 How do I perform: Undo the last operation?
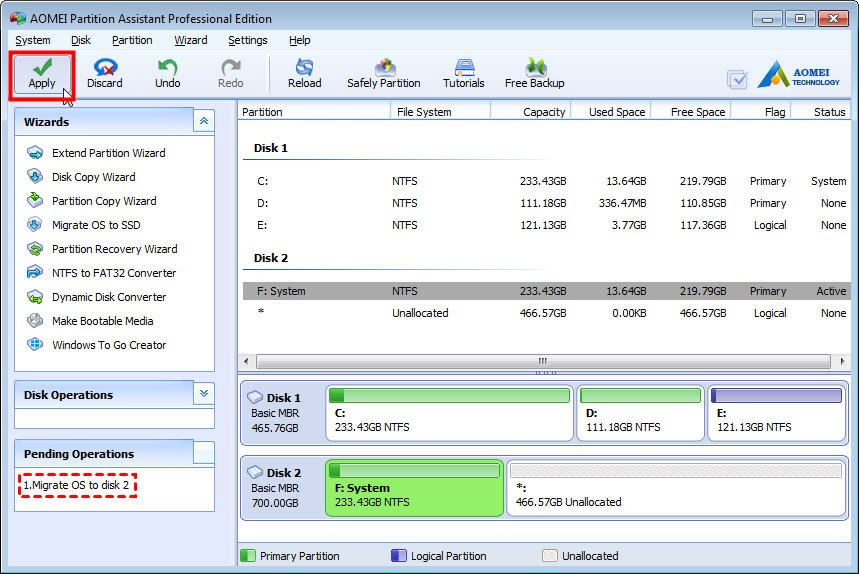(x=167, y=74)
